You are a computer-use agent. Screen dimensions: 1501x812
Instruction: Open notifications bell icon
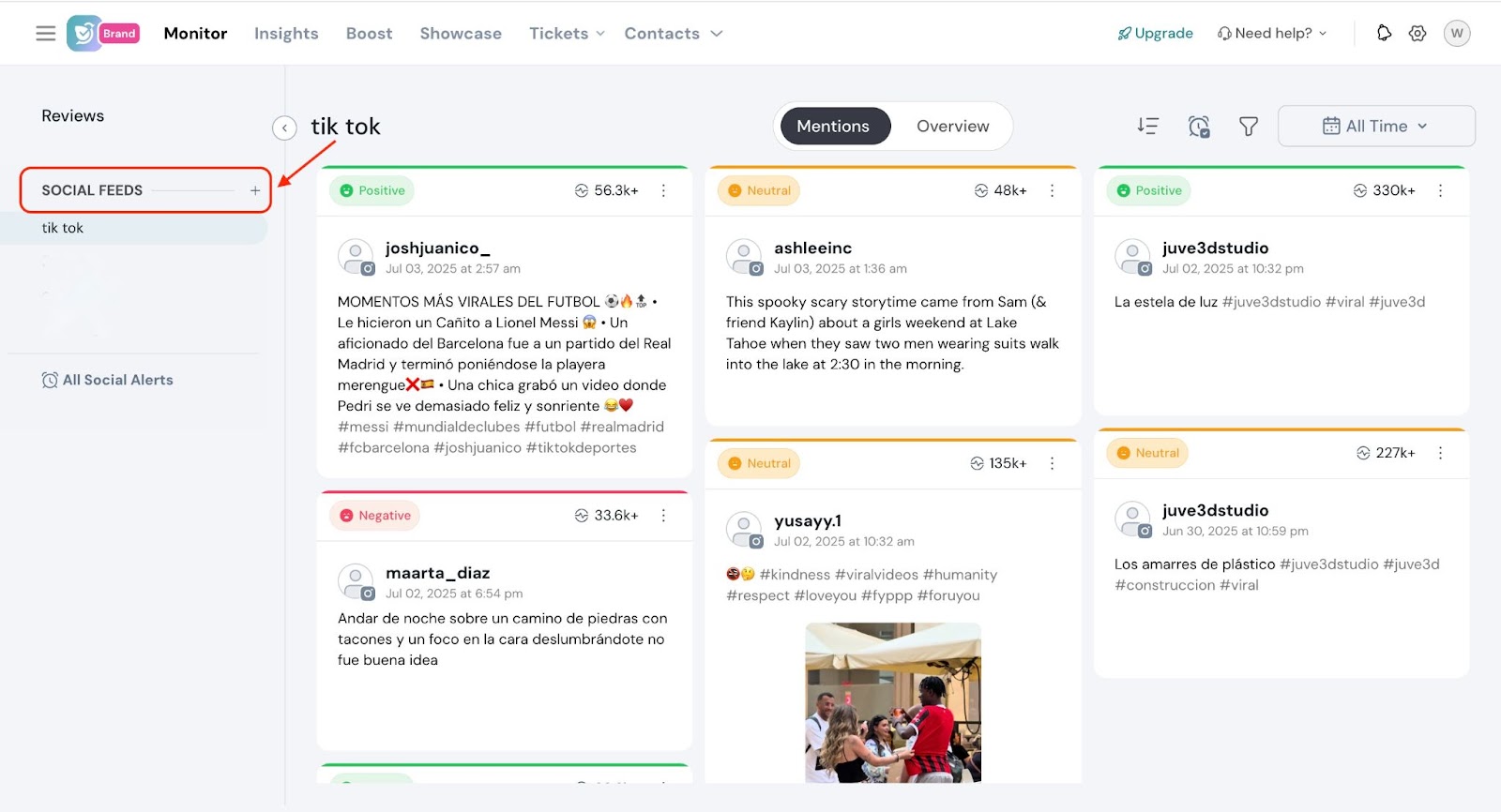pyautogui.click(x=1384, y=34)
